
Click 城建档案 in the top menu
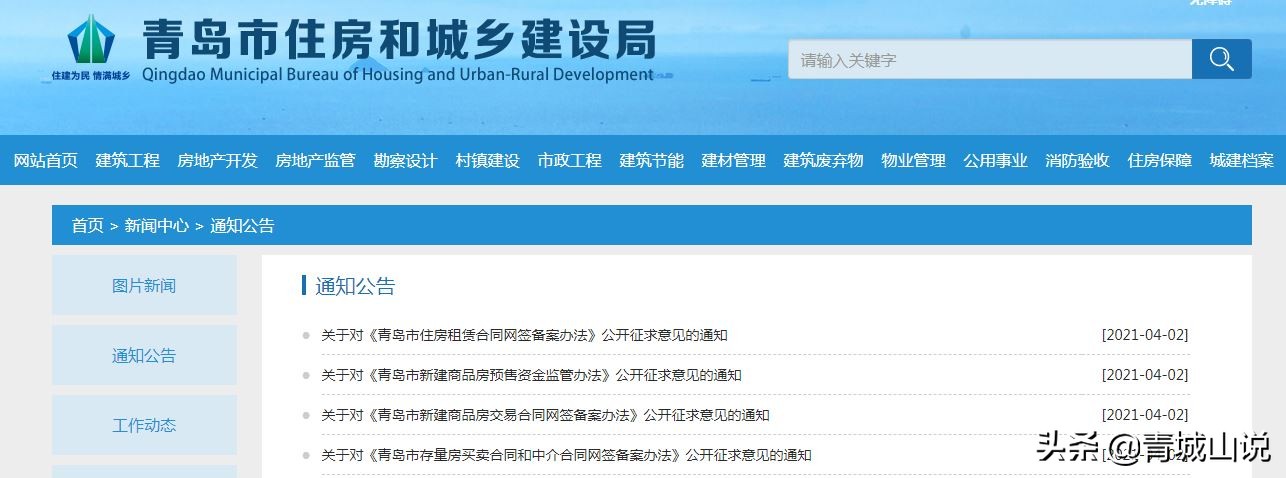1241,160
